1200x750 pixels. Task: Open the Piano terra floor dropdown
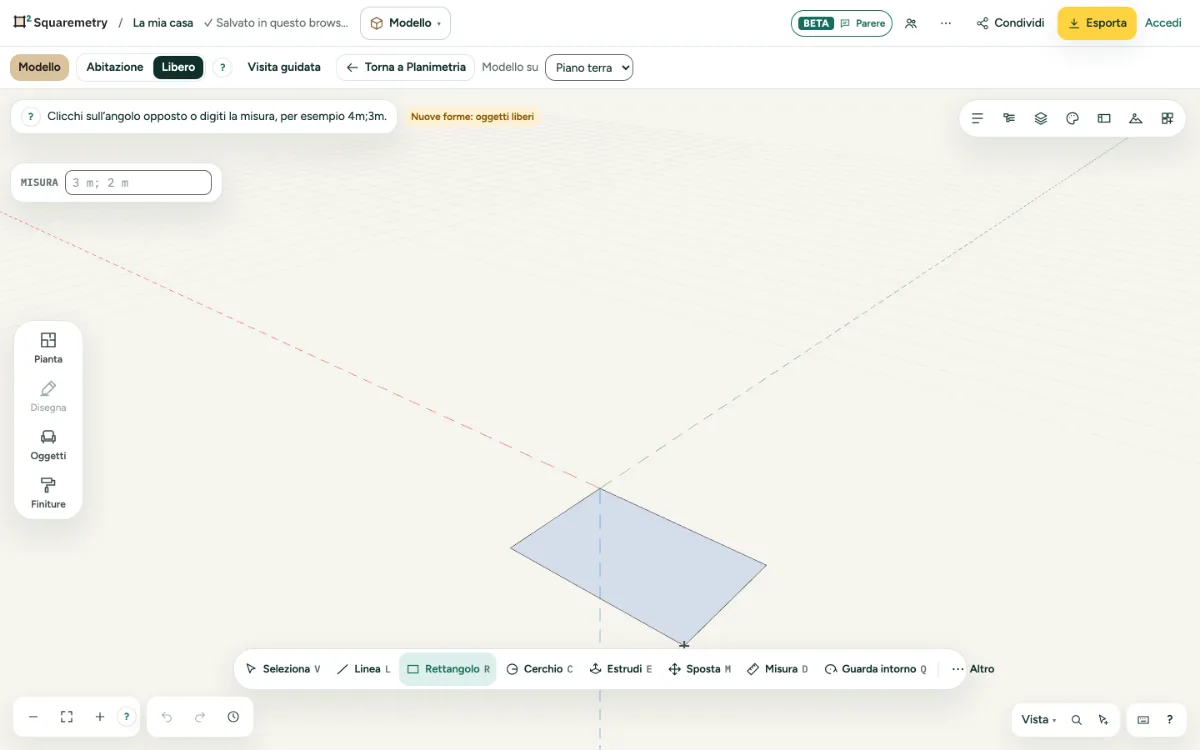tap(589, 67)
